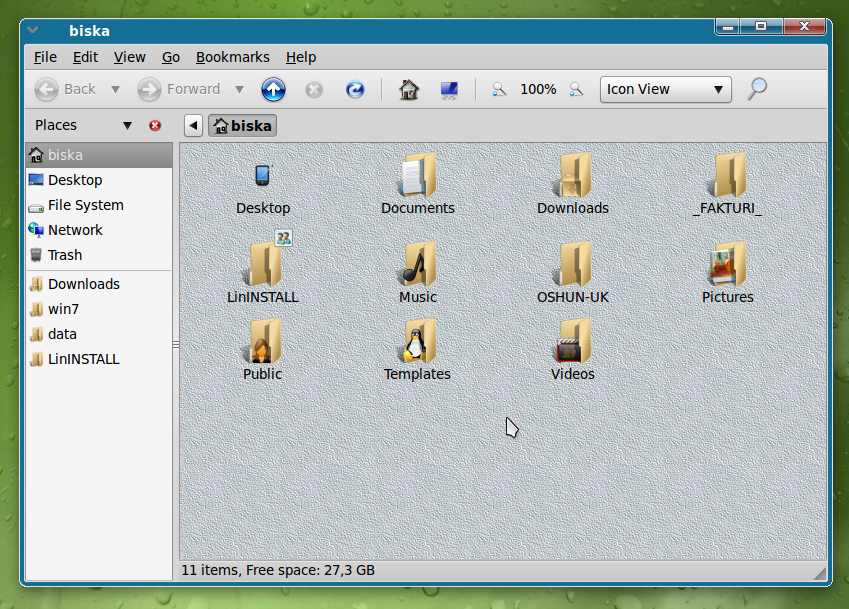Open the win7 bookmark
This screenshot has height=609, width=849.
[x=99, y=309]
